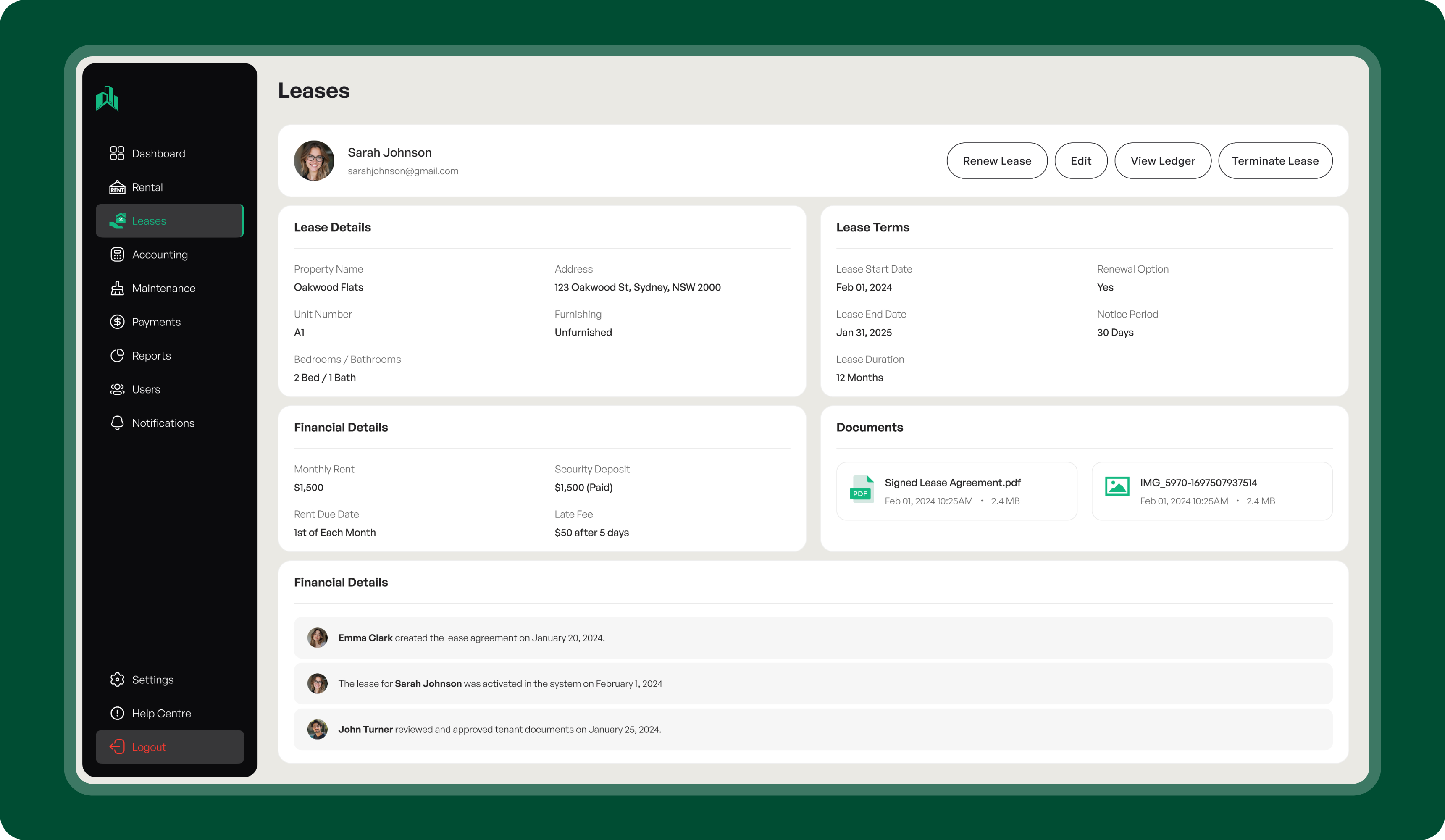Screen dimensions: 1445x840
Task: Click the Help Centre info icon
Action: [117, 713]
